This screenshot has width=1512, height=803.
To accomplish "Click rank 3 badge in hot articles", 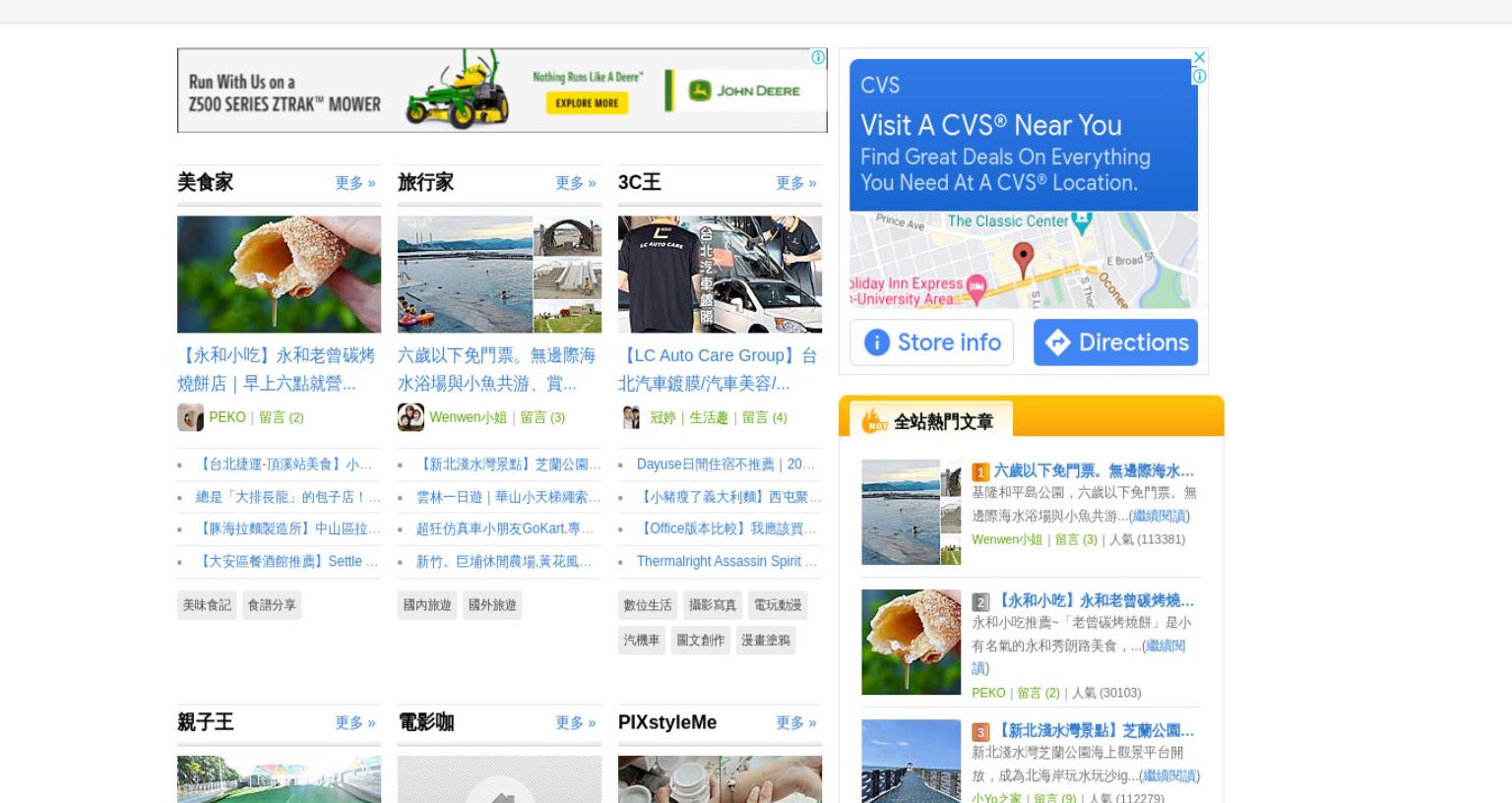I will [x=980, y=732].
